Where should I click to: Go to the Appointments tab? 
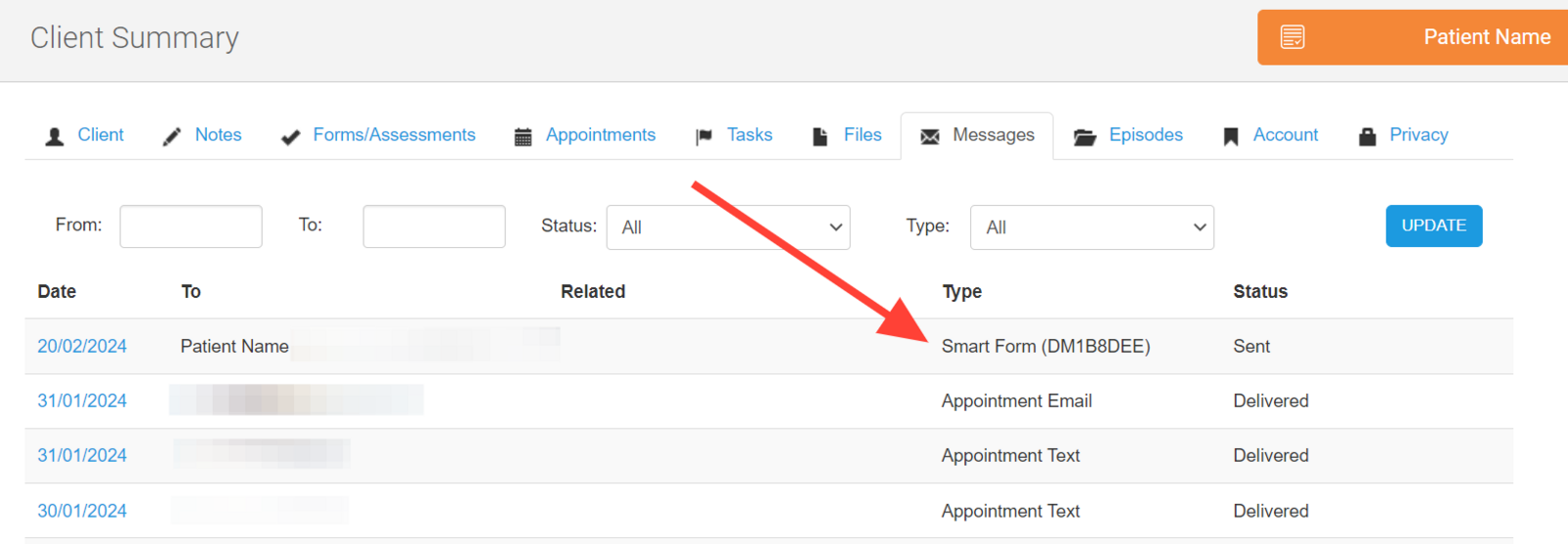(601, 135)
